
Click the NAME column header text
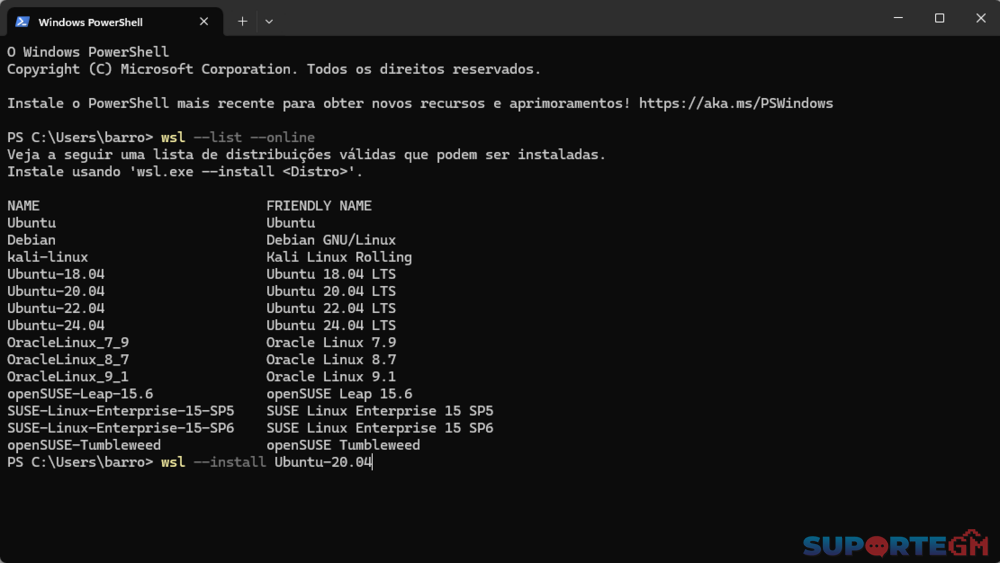pos(24,206)
